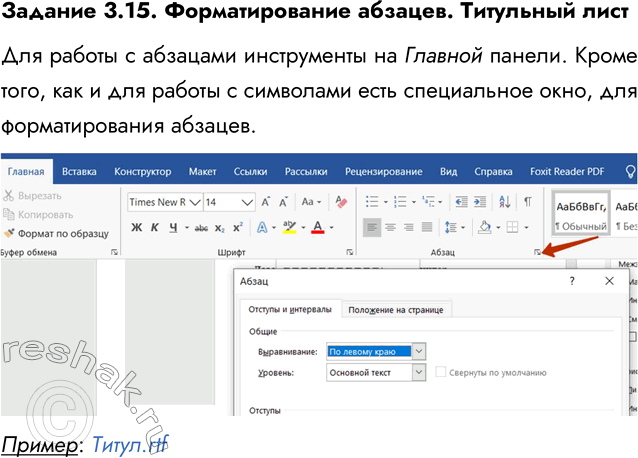Switch to the Положение на странице tab
Screen dimensions: 638x458
click(395, 309)
